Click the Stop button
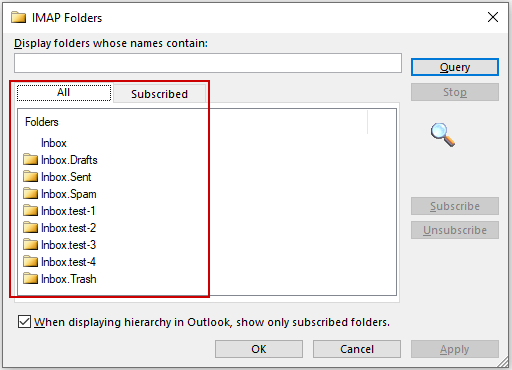 [455, 92]
